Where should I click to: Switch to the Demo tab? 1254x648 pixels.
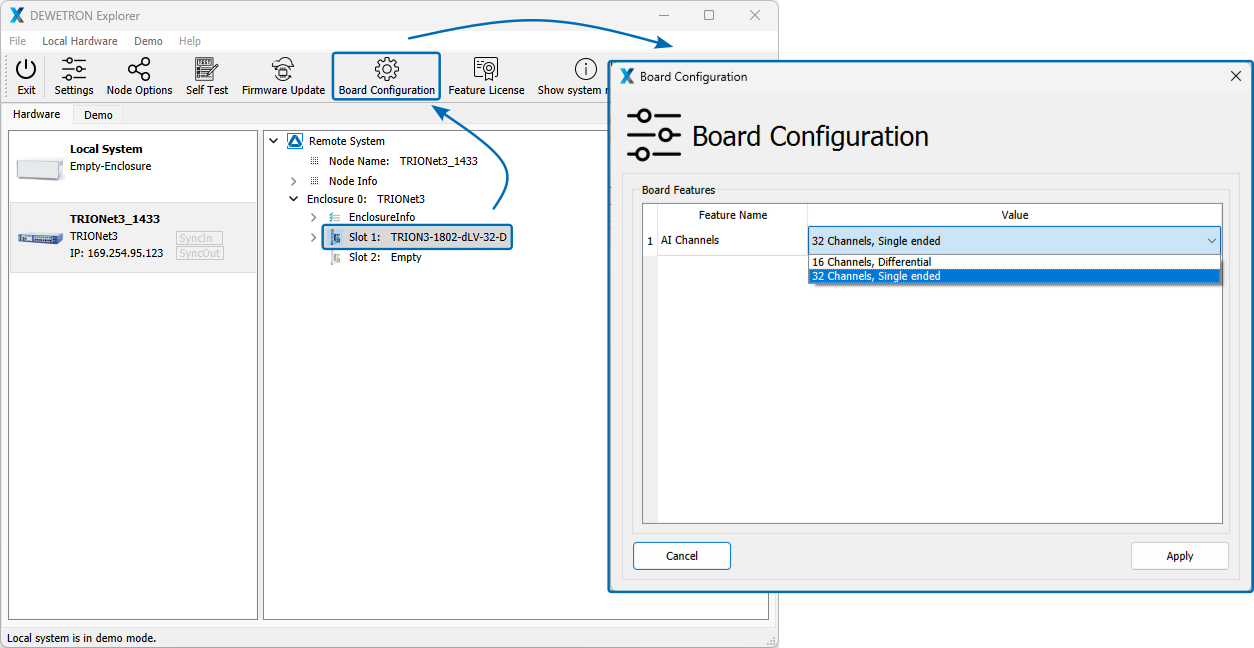coord(98,115)
